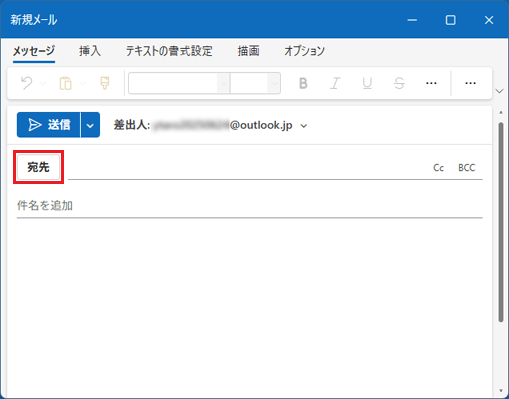Expand the ribbon with the chevron arrow
This screenshot has width=509, height=399.
pos(499,91)
